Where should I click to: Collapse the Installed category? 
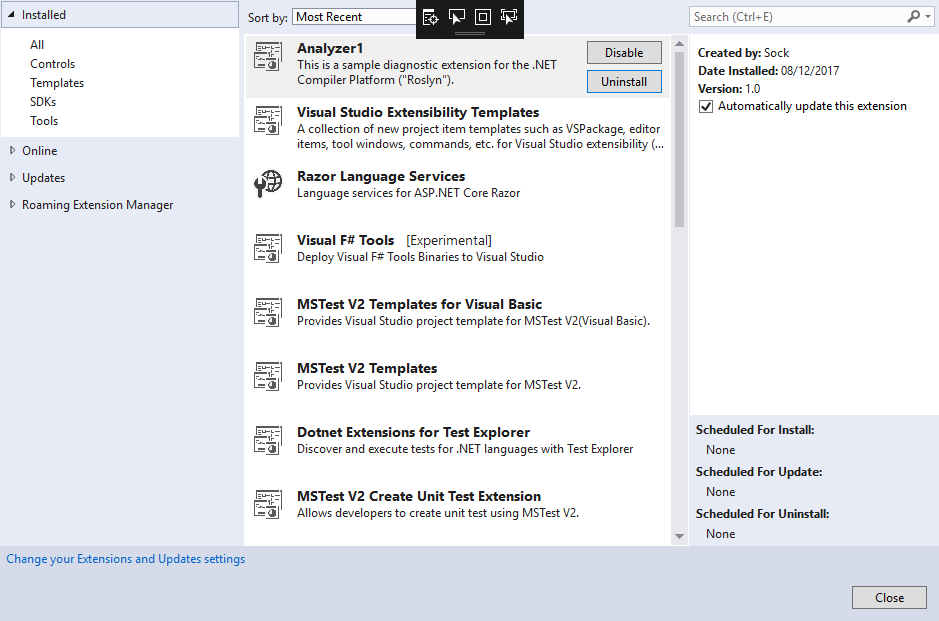click(11, 14)
